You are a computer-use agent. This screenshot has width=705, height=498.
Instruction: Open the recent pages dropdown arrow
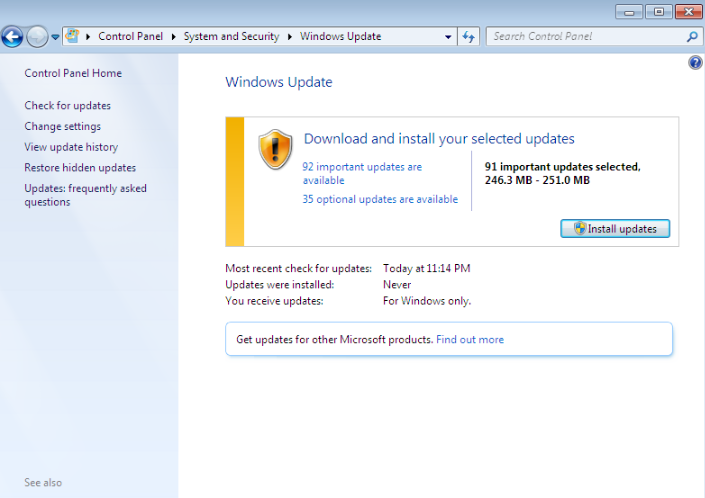(55, 37)
